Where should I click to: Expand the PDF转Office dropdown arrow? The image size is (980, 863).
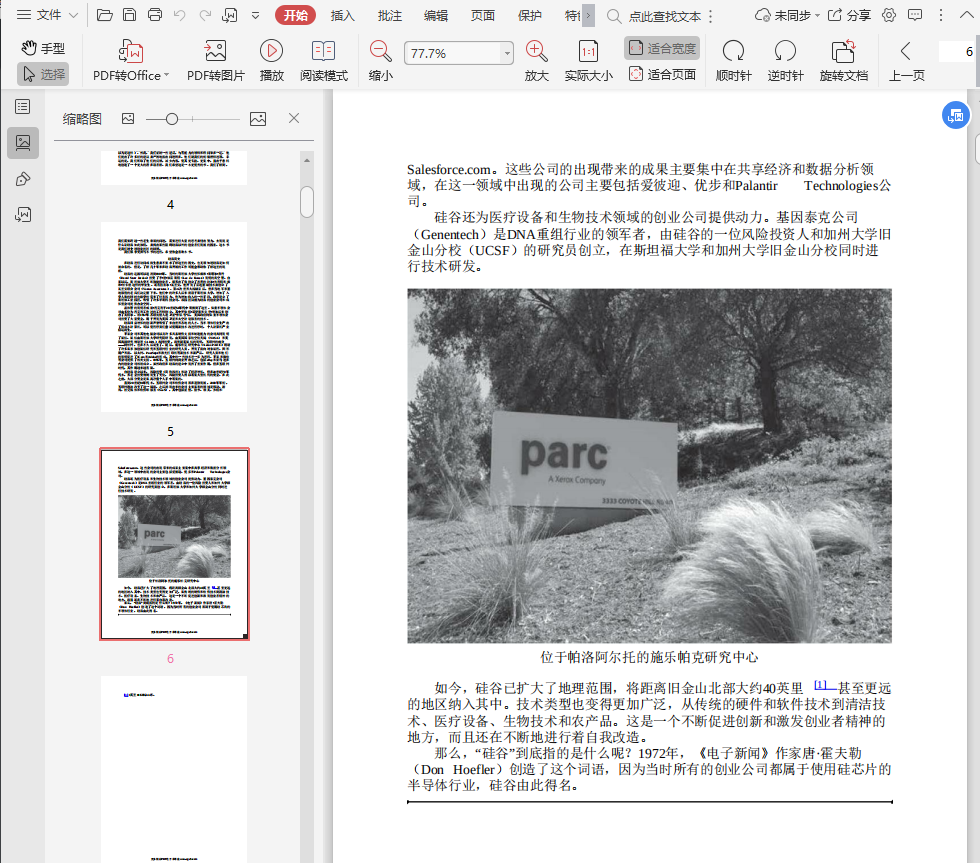pyautogui.click(x=166, y=76)
